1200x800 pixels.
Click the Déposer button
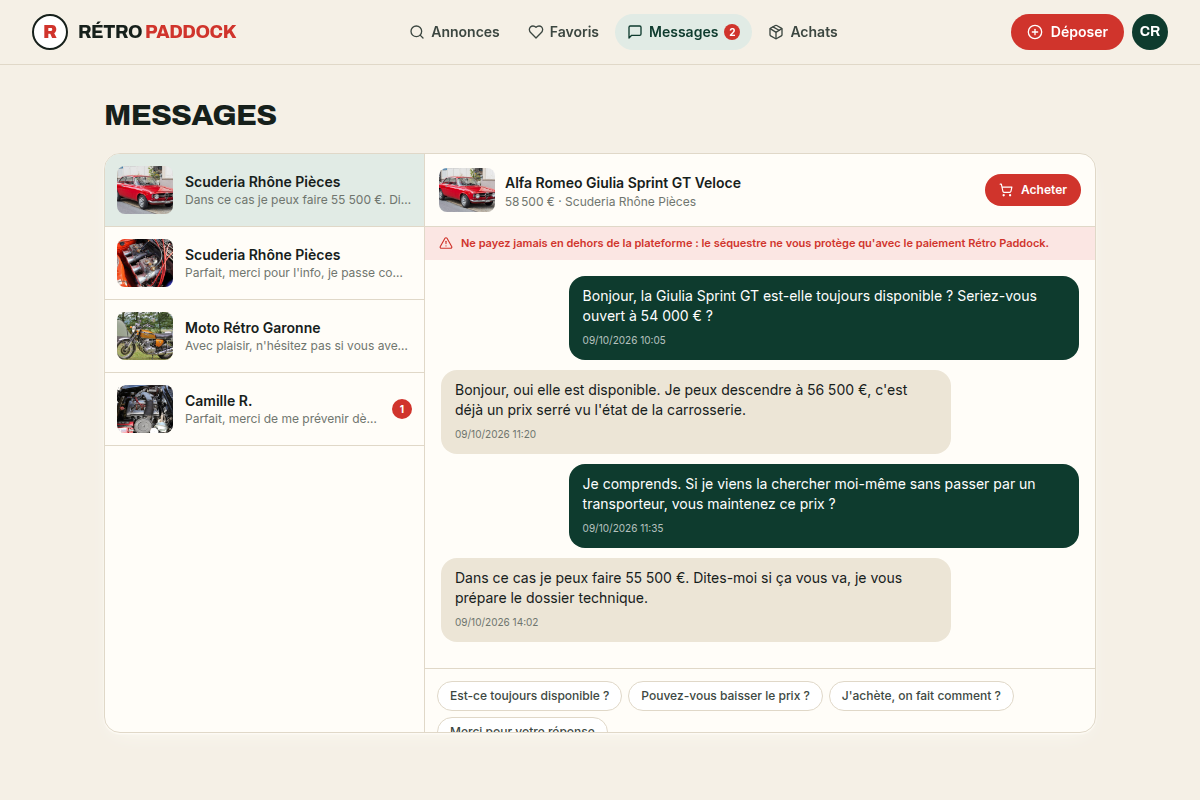pos(1067,32)
